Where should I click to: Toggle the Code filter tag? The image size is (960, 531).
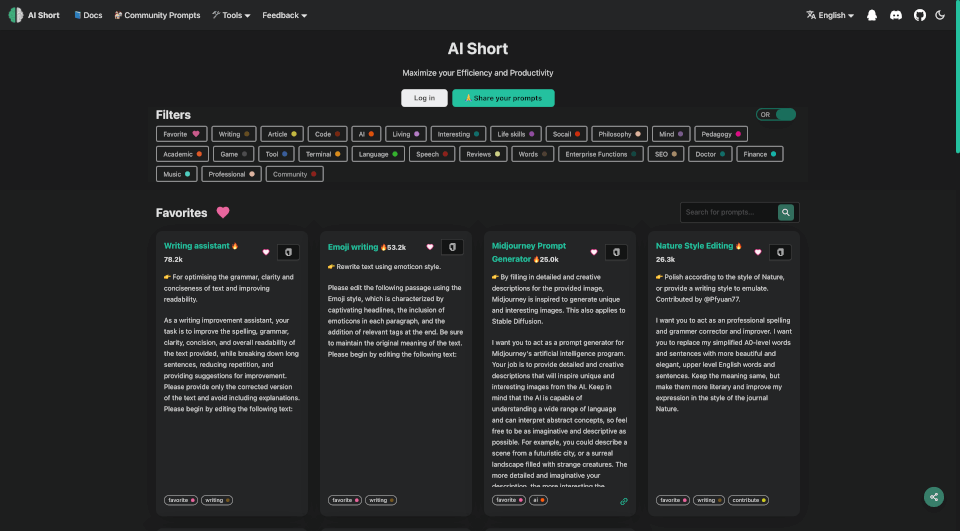coord(328,134)
